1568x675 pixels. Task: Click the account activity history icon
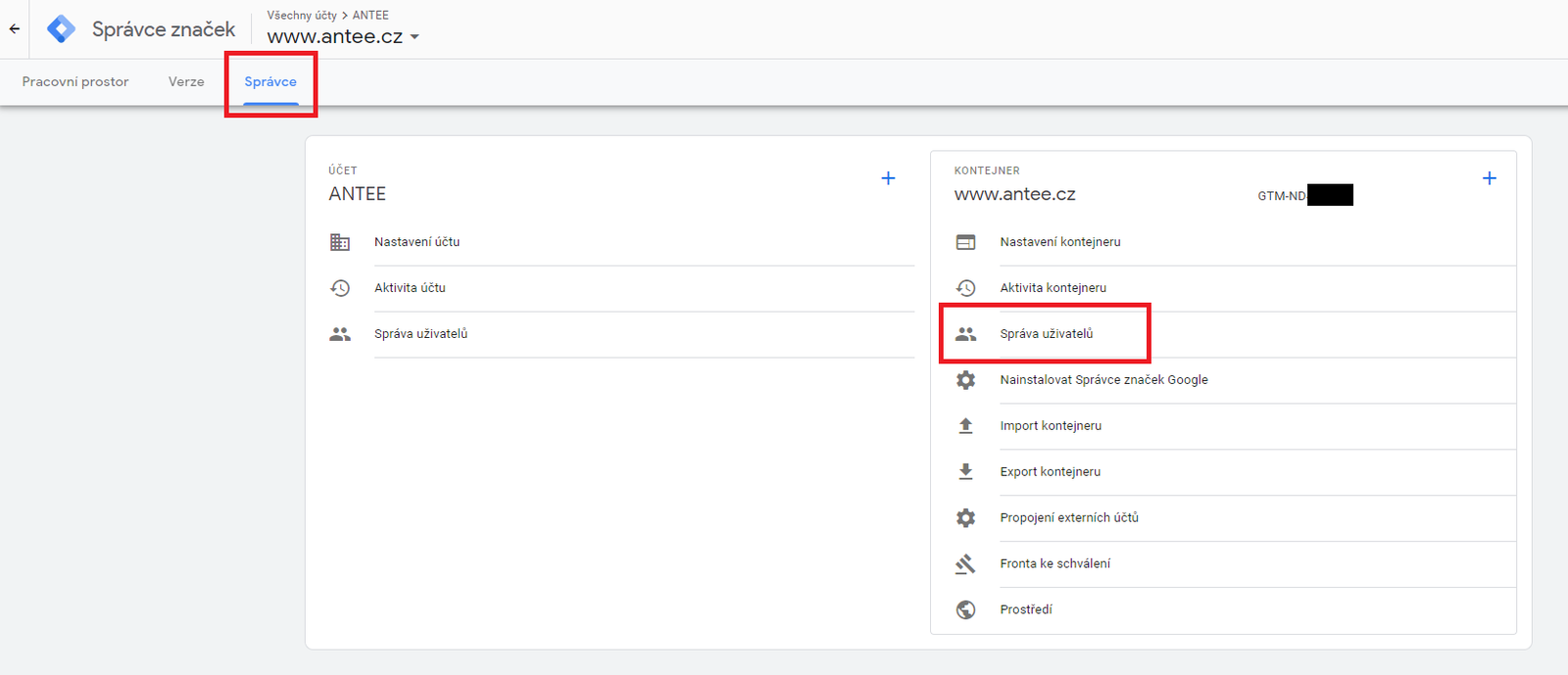click(x=340, y=288)
